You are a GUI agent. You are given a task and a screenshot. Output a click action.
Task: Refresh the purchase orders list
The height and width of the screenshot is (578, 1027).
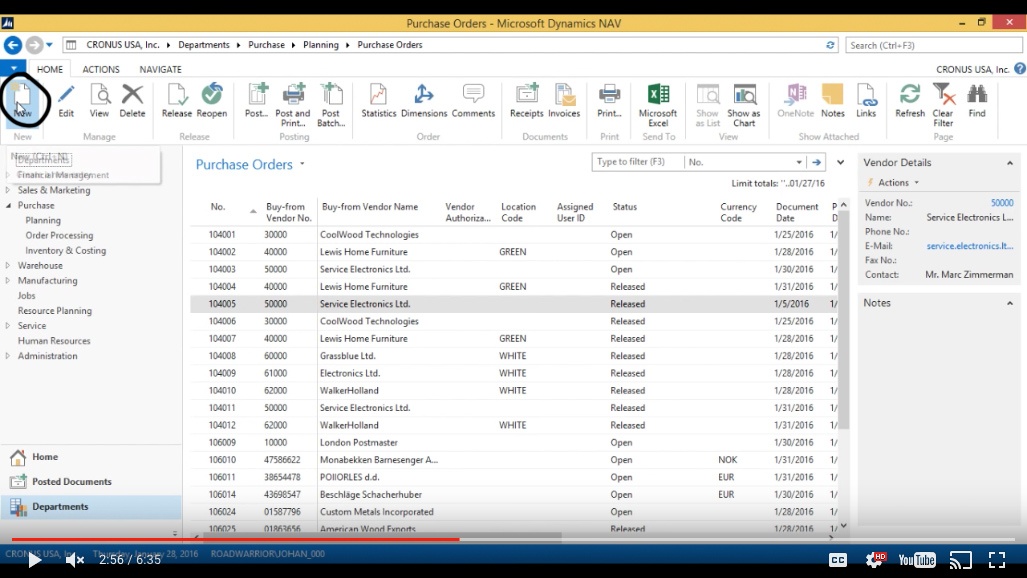click(x=910, y=100)
